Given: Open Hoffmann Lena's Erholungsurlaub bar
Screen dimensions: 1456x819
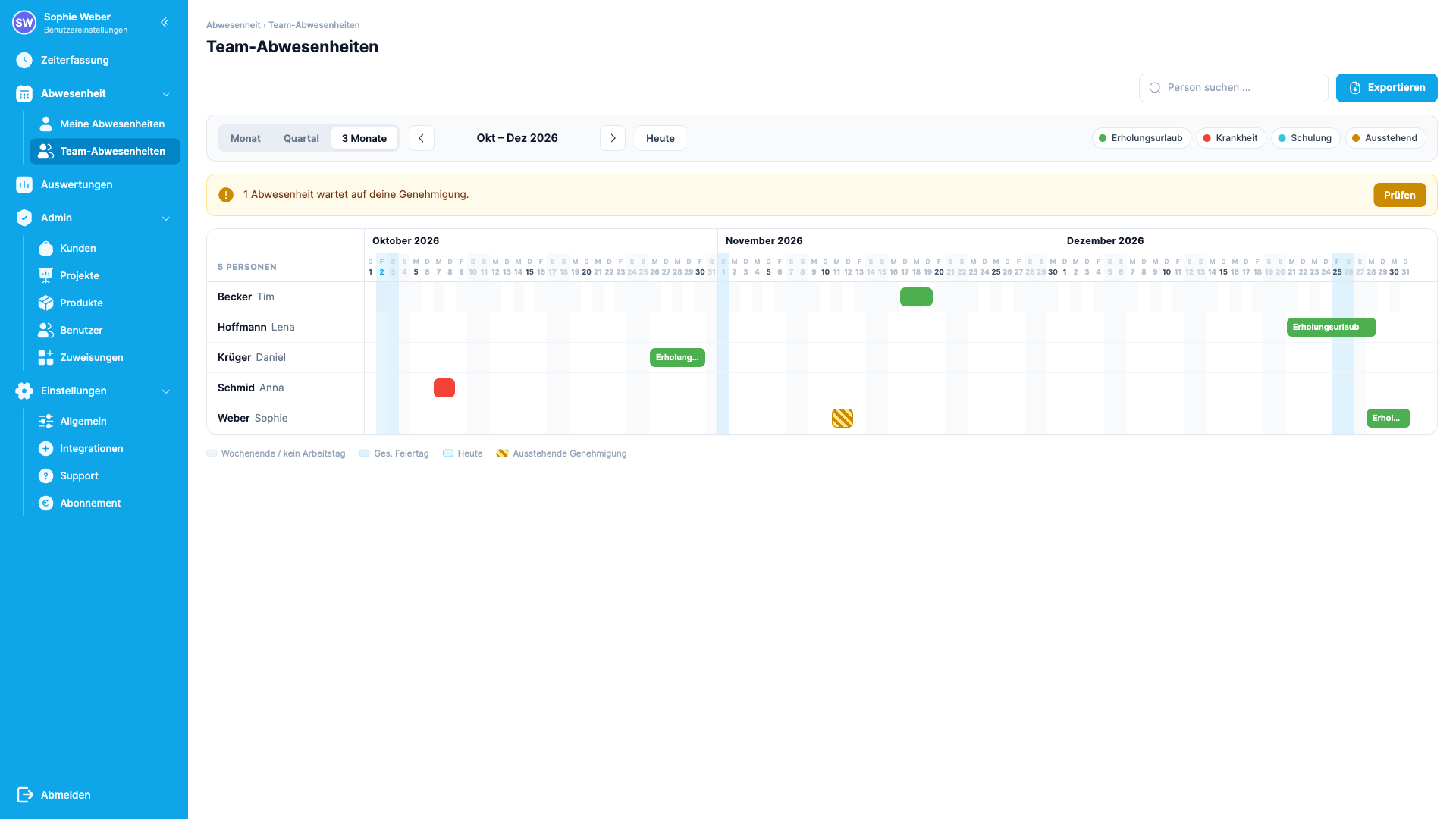Looking at the screenshot, I should point(1331,327).
